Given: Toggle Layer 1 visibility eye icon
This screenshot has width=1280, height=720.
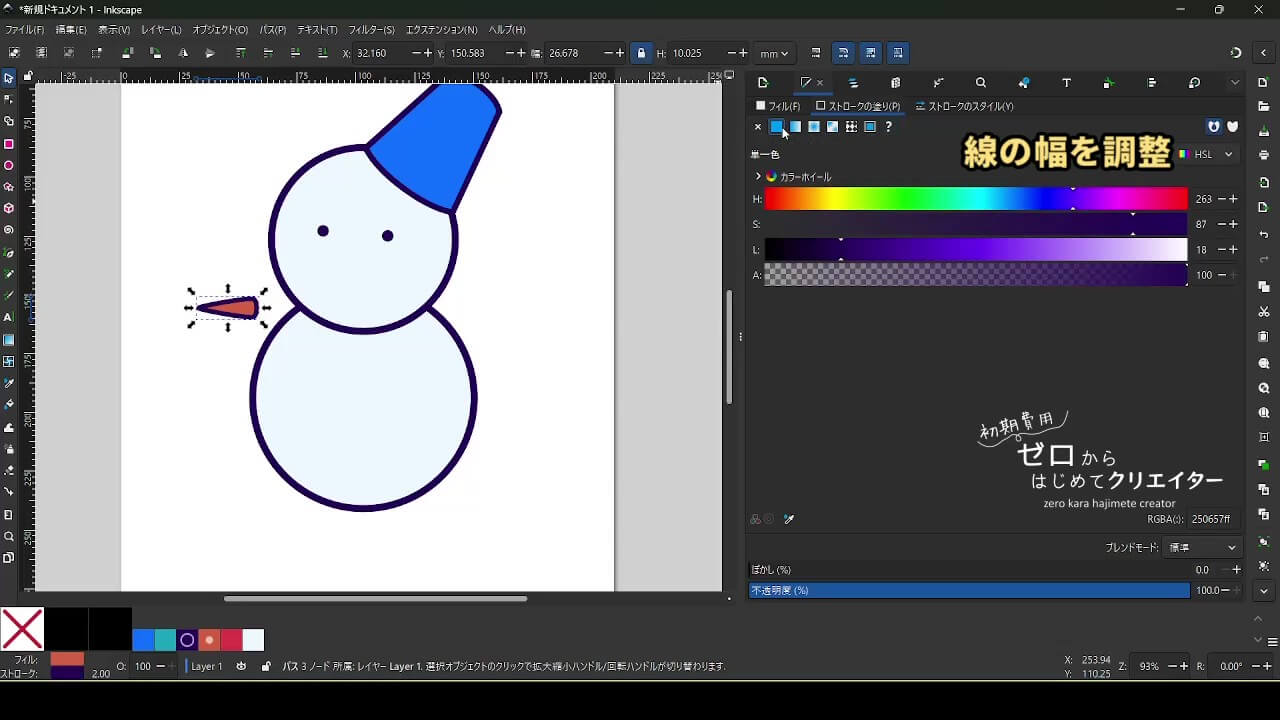Looking at the screenshot, I should [241, 666].
